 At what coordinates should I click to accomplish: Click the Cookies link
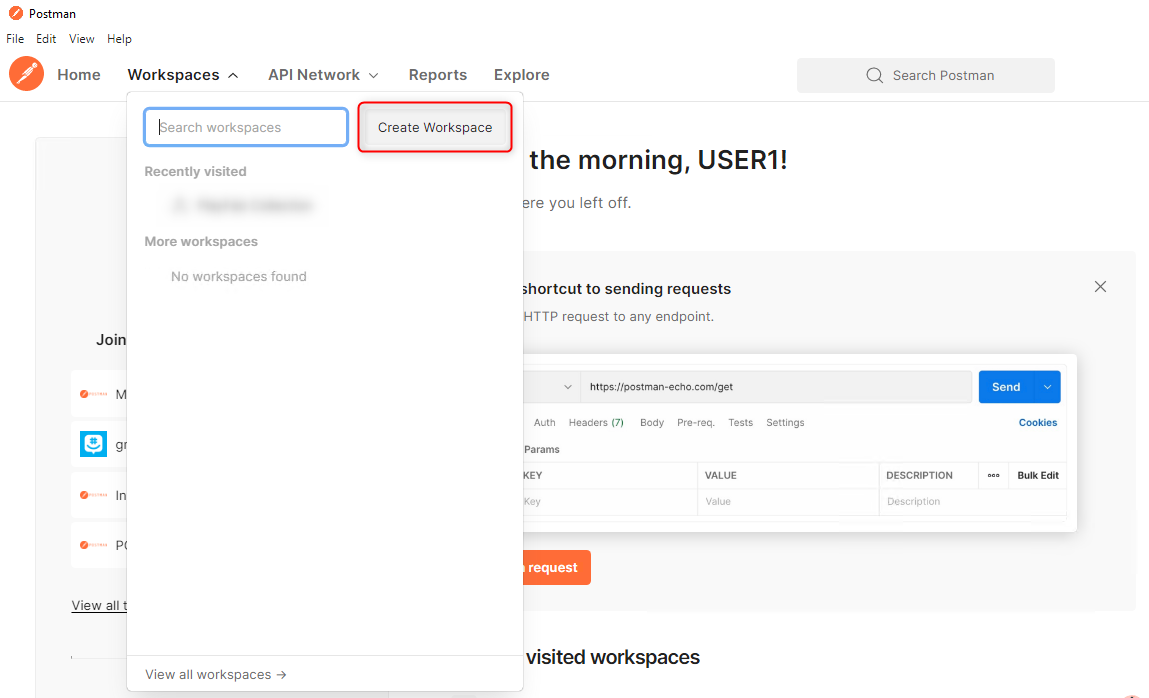[x=1037, y=422]
